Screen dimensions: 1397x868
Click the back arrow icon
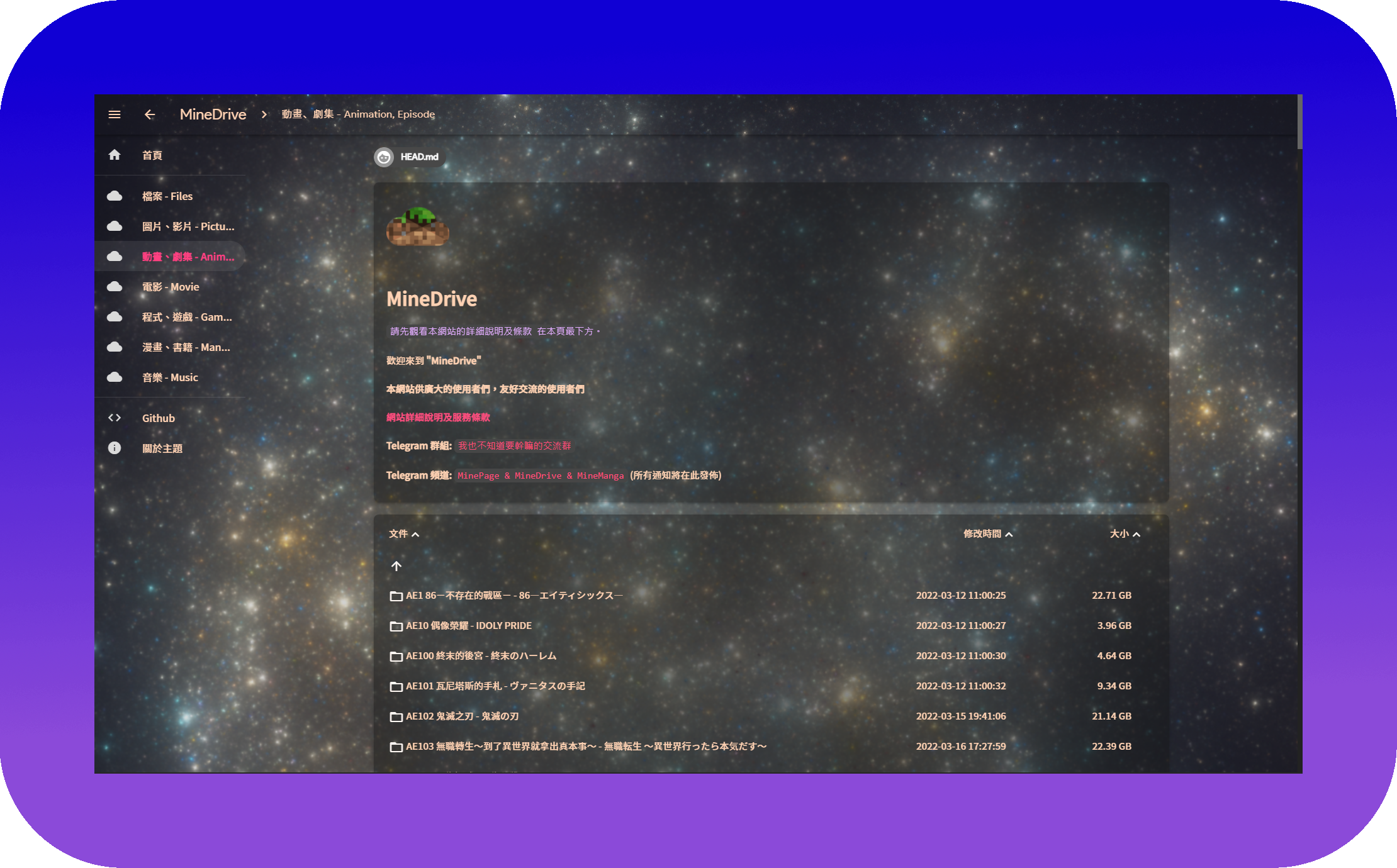tap(150, 114)
